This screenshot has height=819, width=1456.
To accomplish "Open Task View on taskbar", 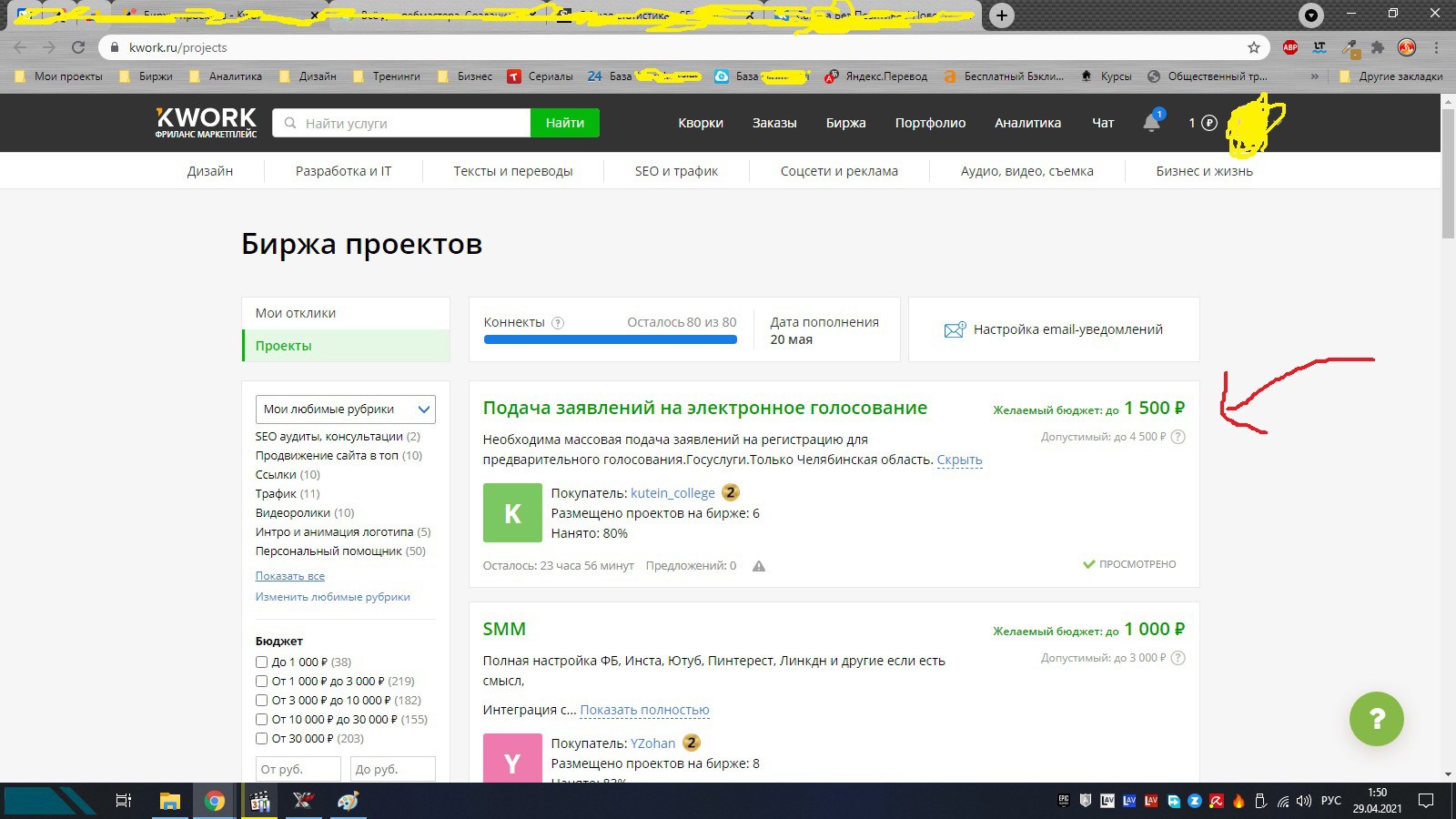I will pyautogui.click(x=124, y=801).
